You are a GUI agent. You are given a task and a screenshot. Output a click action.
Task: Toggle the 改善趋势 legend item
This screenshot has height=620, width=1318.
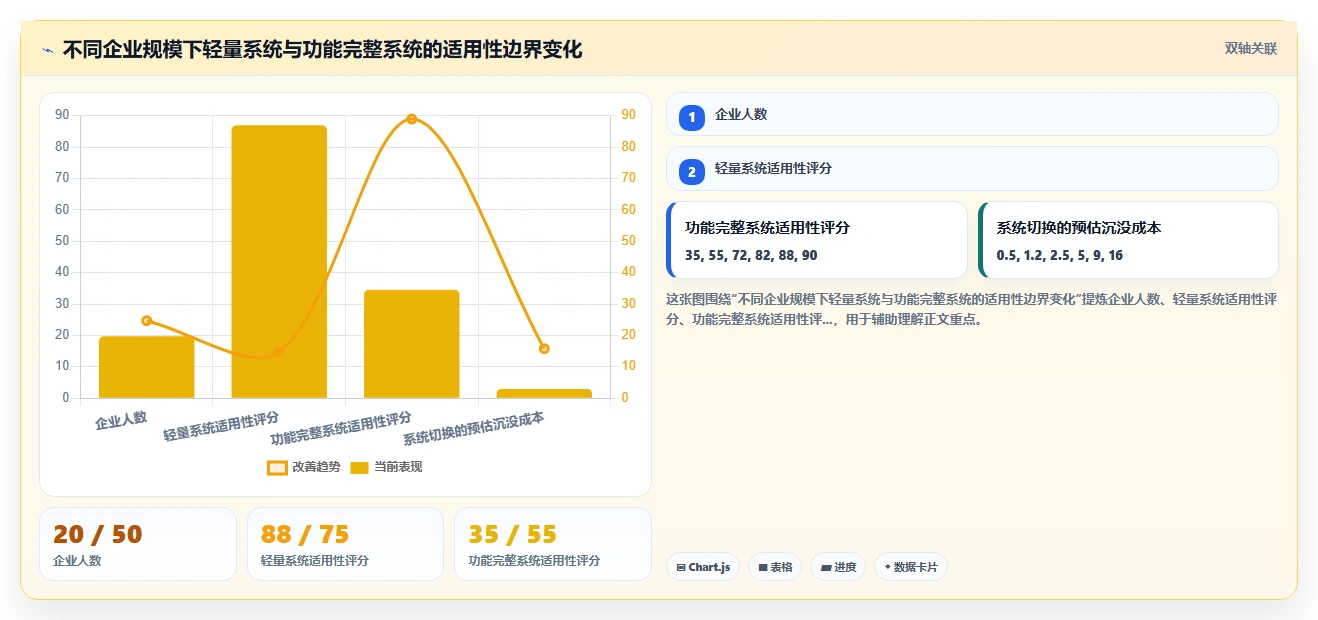pos(304,467)
